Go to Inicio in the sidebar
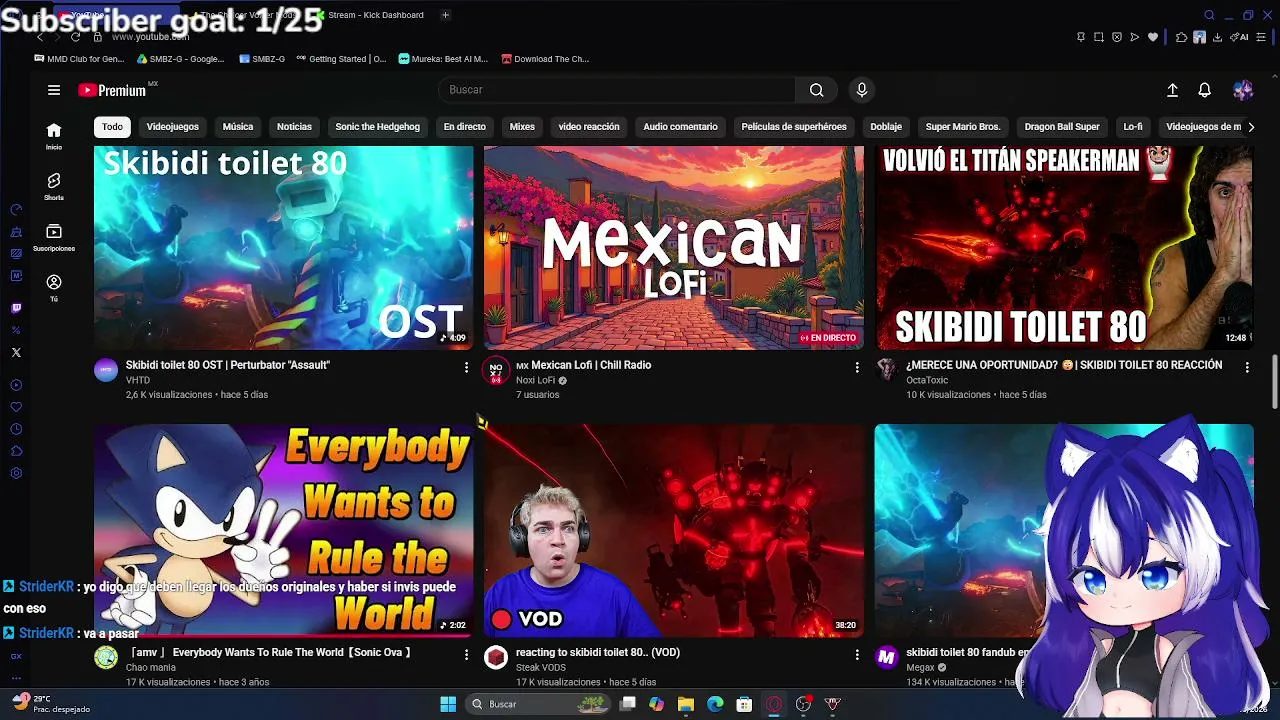Viewport: 1280px width, 720px height. [54, 136]
